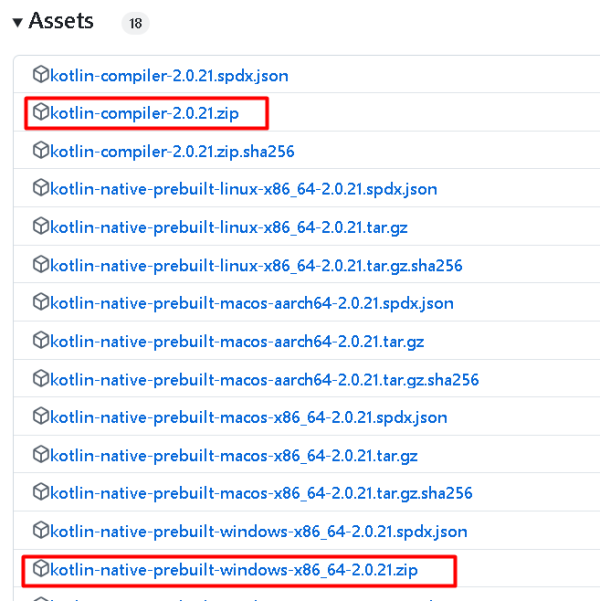
Task: Download kotlin-native-prebuilt-windows-x86_64 zip
Action: [x=234, y=570]
